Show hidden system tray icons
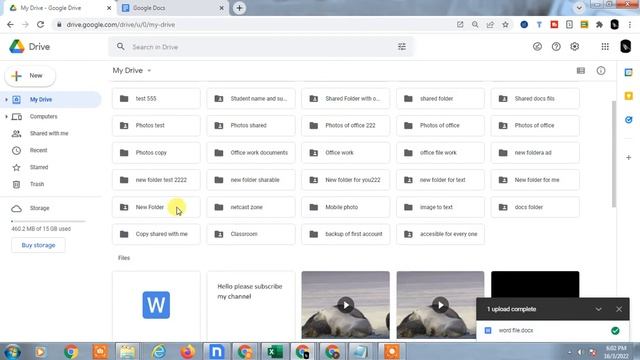 click(x=569, y=352)
